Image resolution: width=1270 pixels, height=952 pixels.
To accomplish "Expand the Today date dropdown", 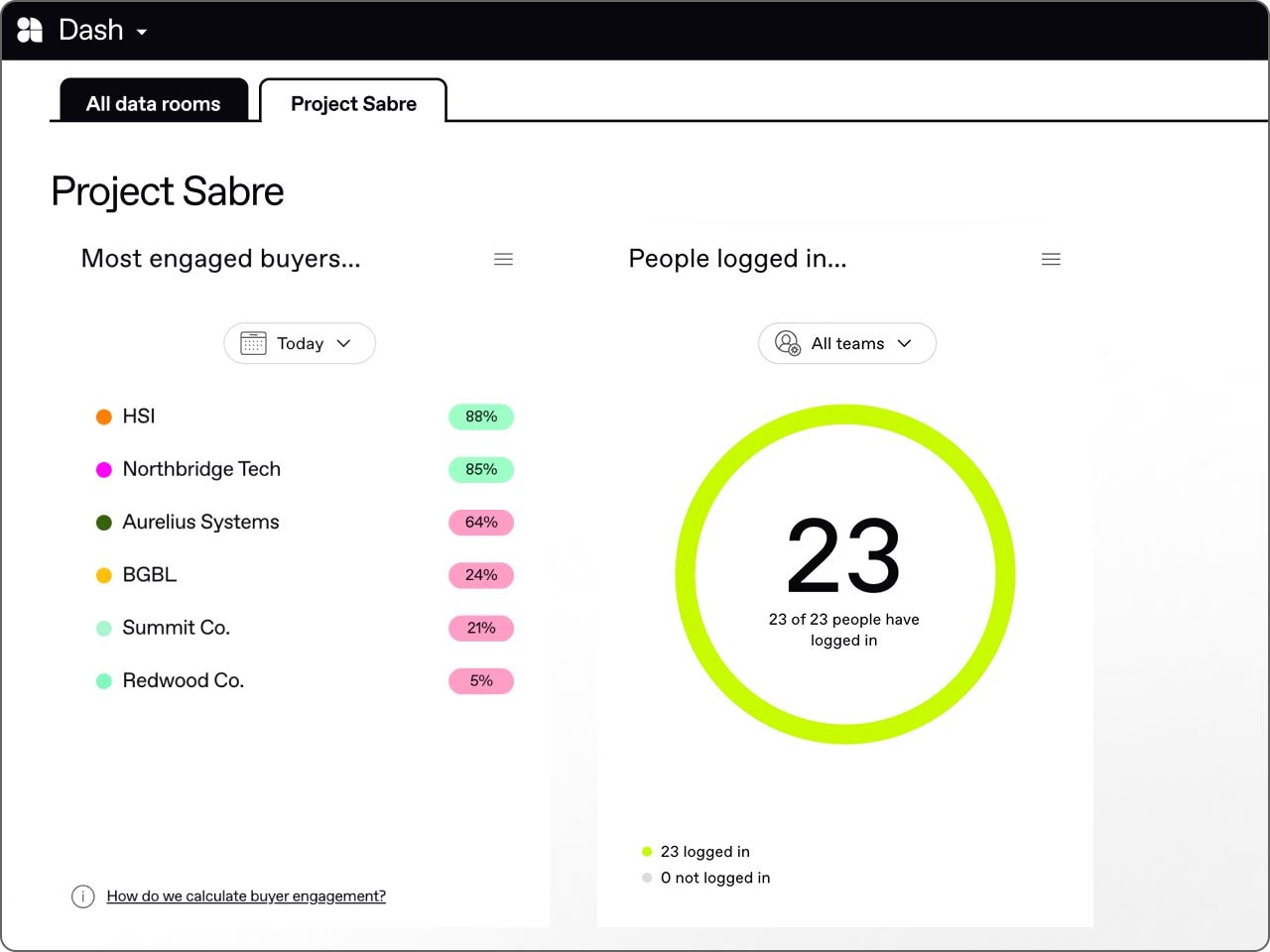I will click(x=343, y=343).
